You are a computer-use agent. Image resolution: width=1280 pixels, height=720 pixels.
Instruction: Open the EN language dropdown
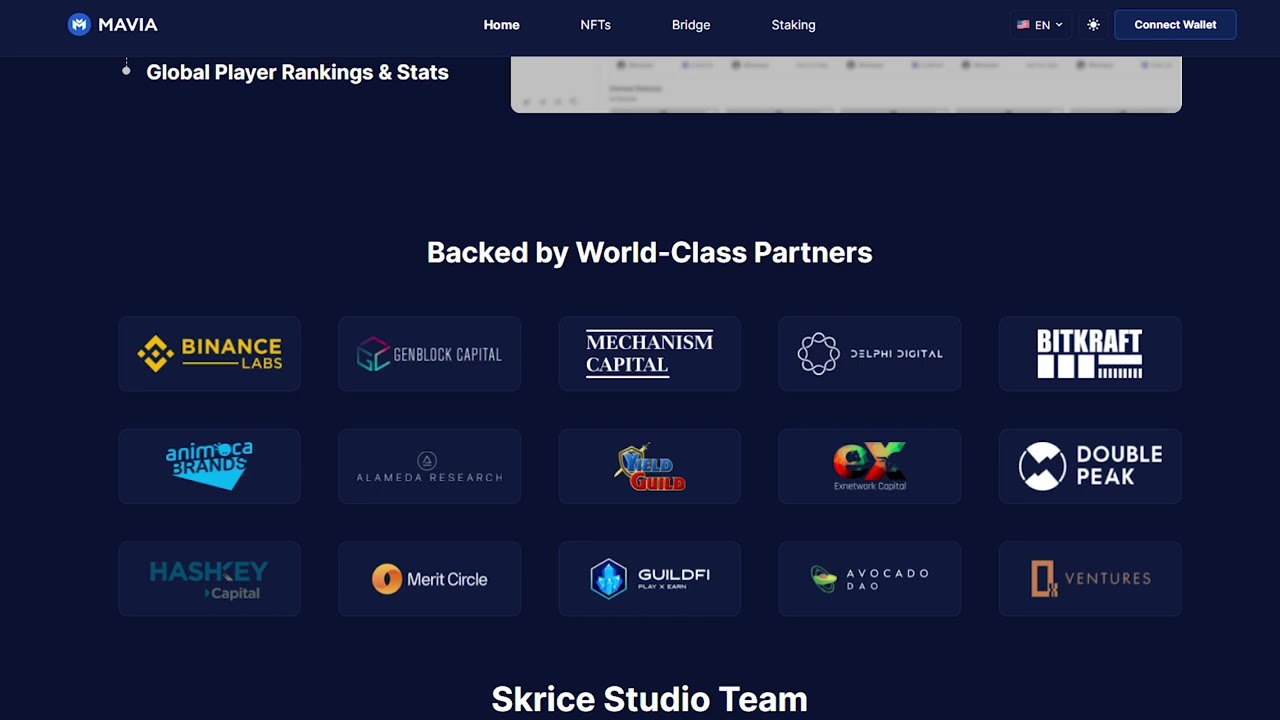tap(1040, 25)
